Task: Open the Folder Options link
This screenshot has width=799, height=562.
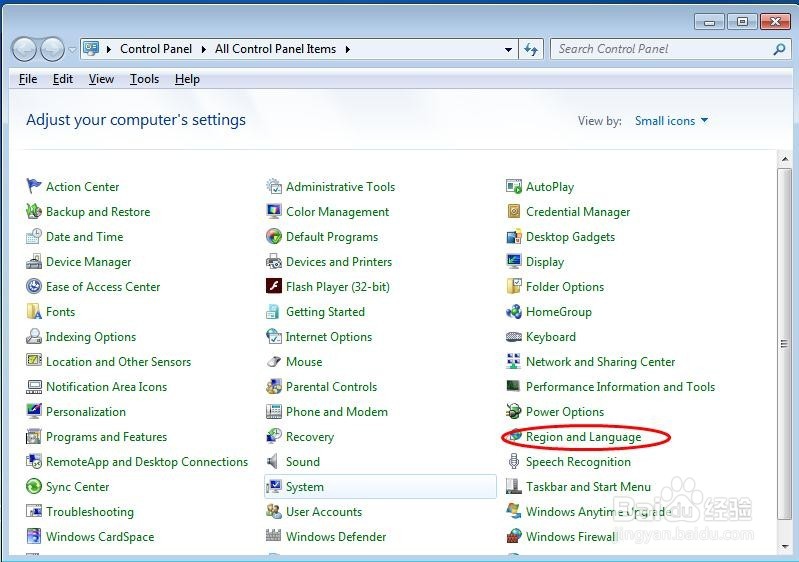Action: point(565,287)
